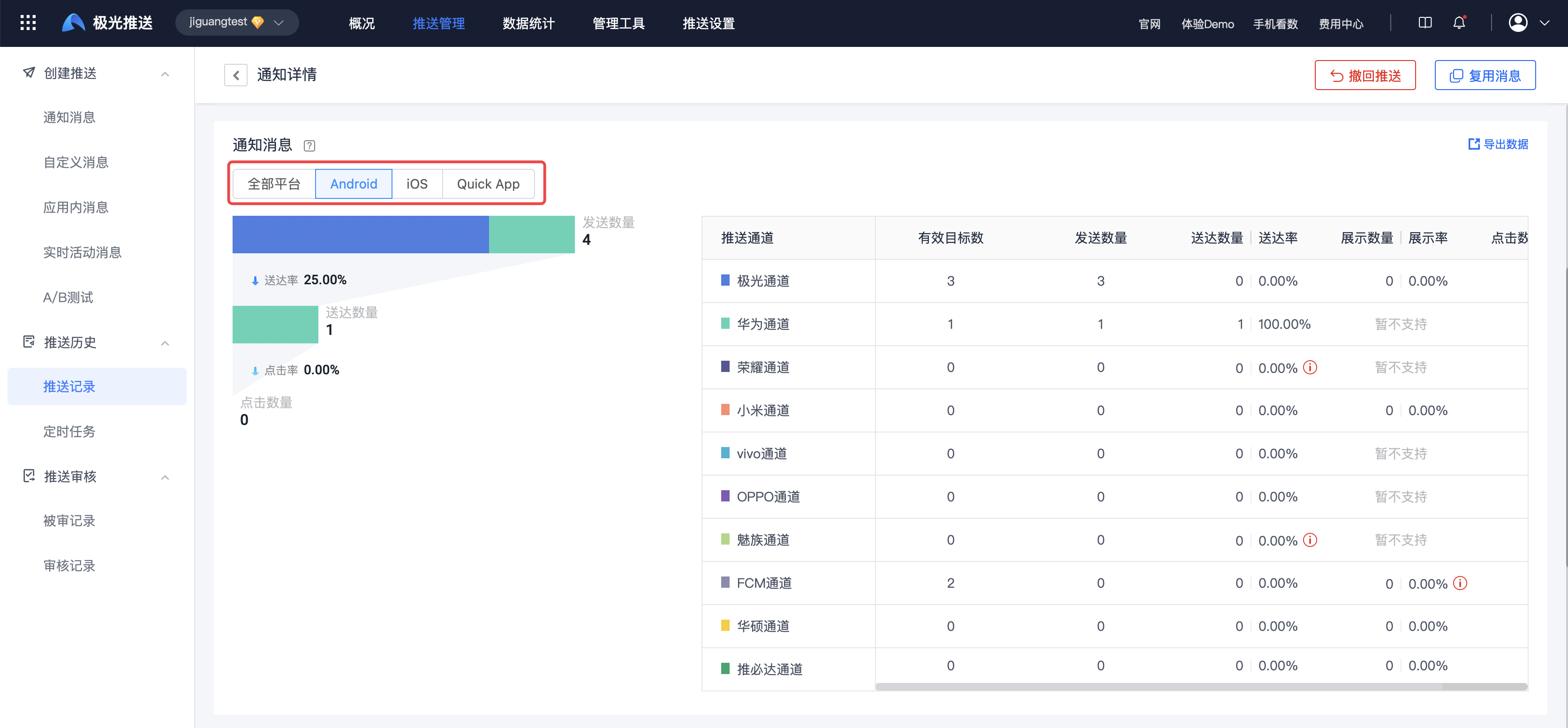Screen dimensions: 1568x728
Task: Click 导出数据 export link
Action: point(1498,144)
